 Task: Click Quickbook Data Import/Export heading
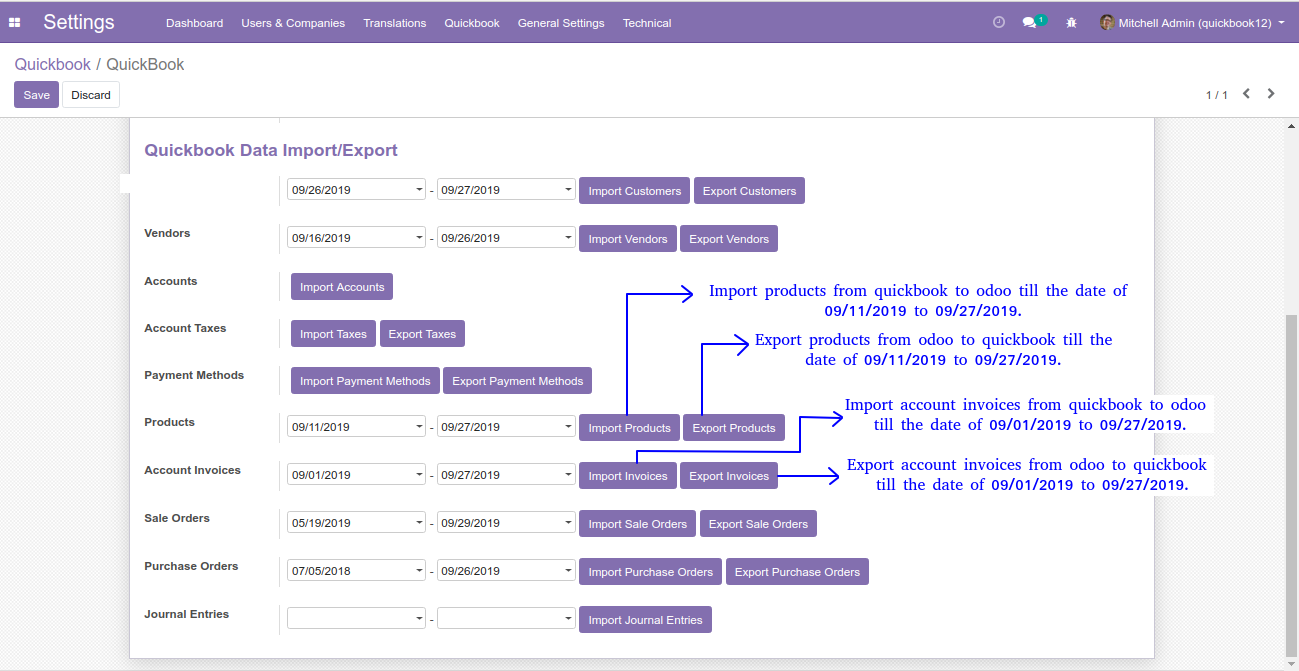coord(271,150)
